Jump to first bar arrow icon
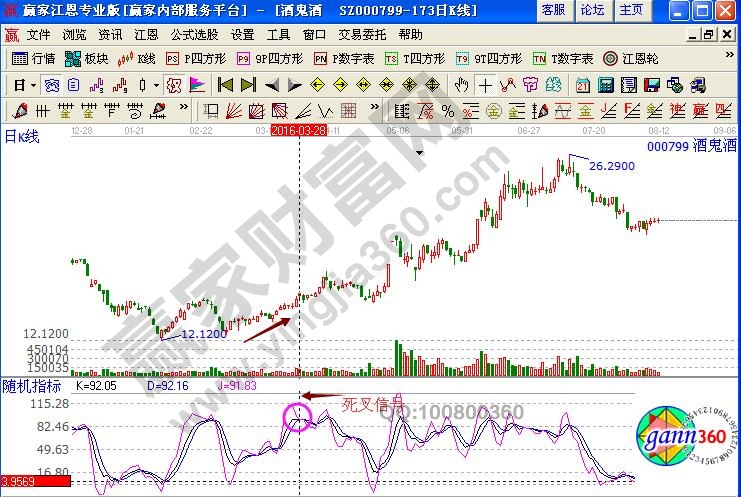The width and height of the screenshot is (741, 497). pos(225,84)
